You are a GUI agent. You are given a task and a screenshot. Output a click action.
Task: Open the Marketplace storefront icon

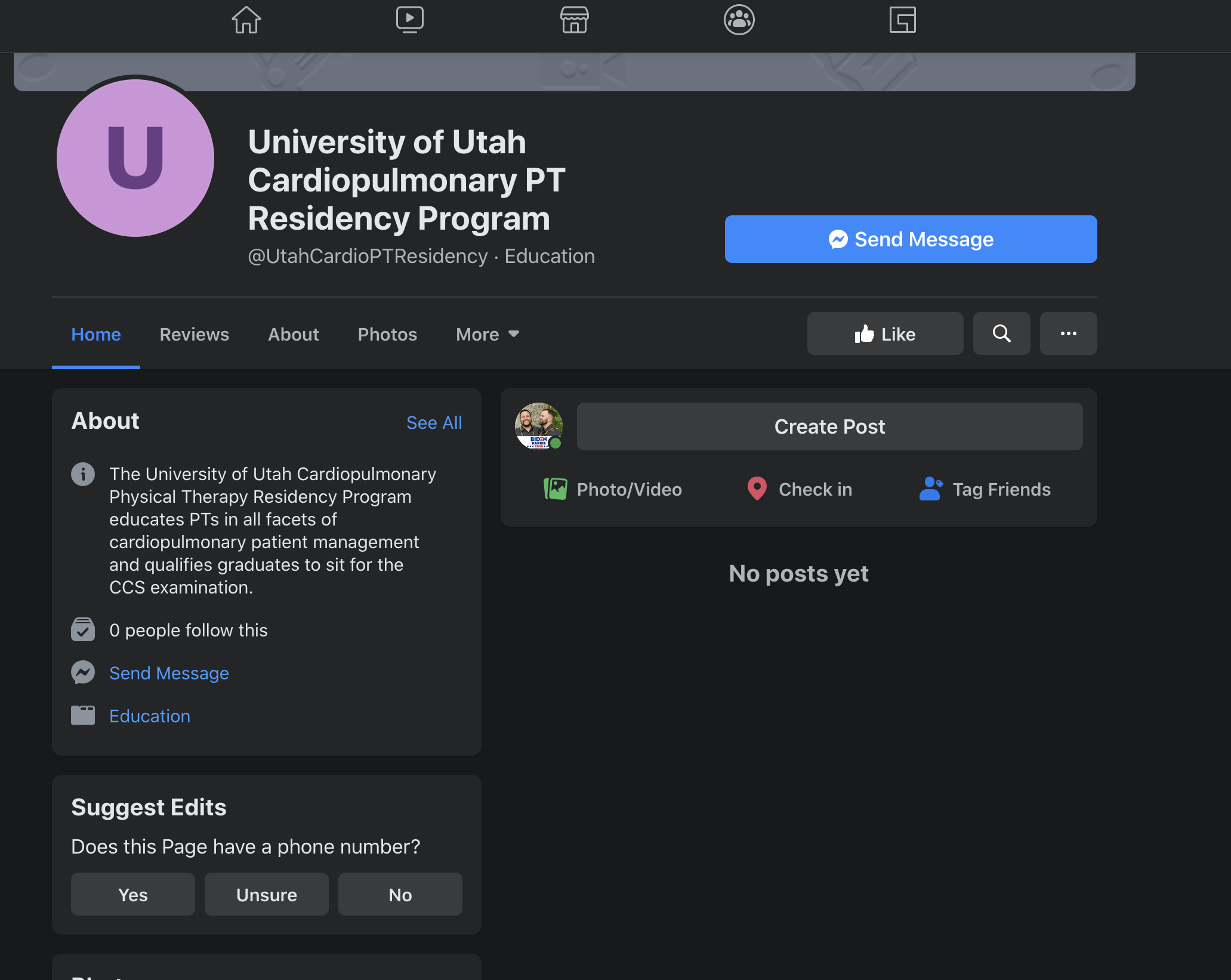click(x=575, y=20)
